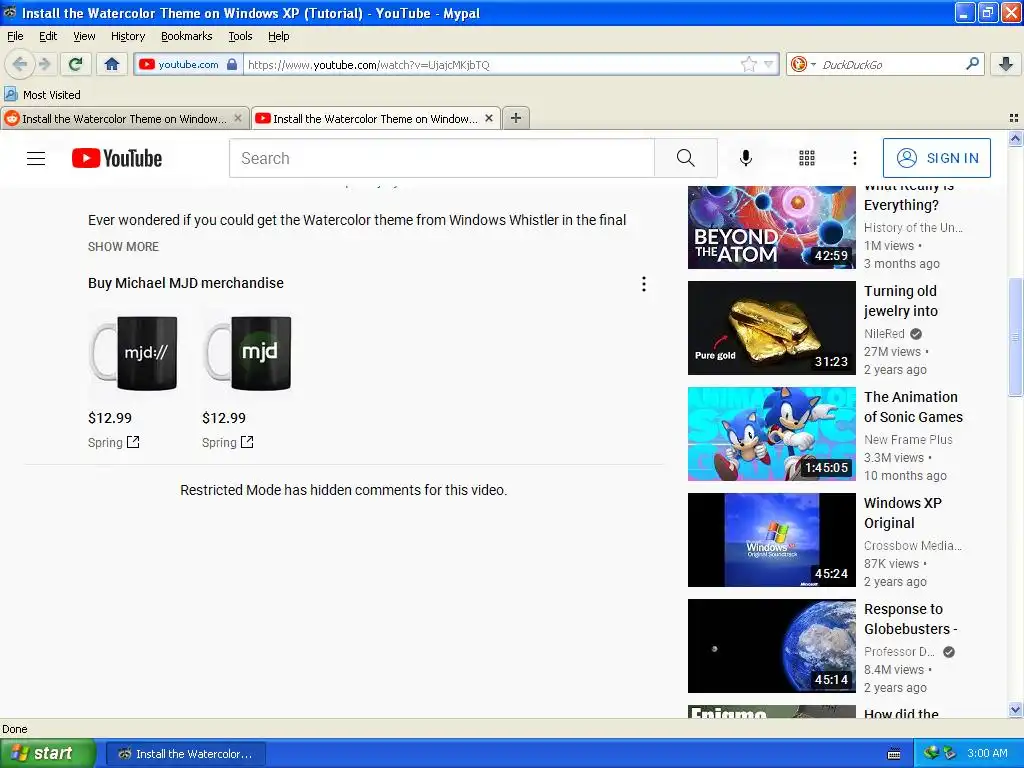Click the Buy Michael MJD merchandise heading
This screenshot has height=768, width=1024.
click(x=186, y=283)
